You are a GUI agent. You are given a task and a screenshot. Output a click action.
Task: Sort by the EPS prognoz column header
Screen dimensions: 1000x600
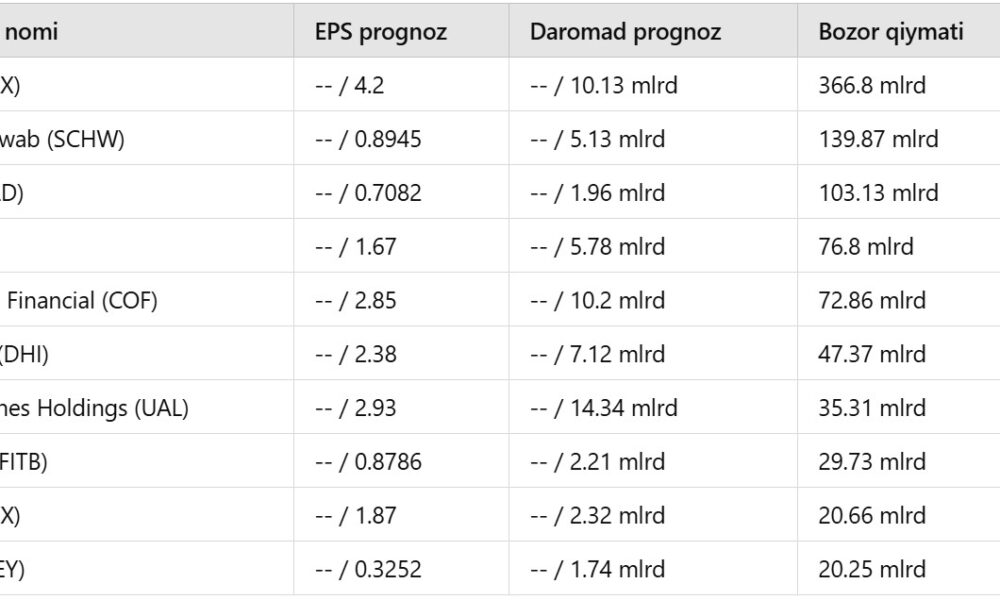click(381, 32)
